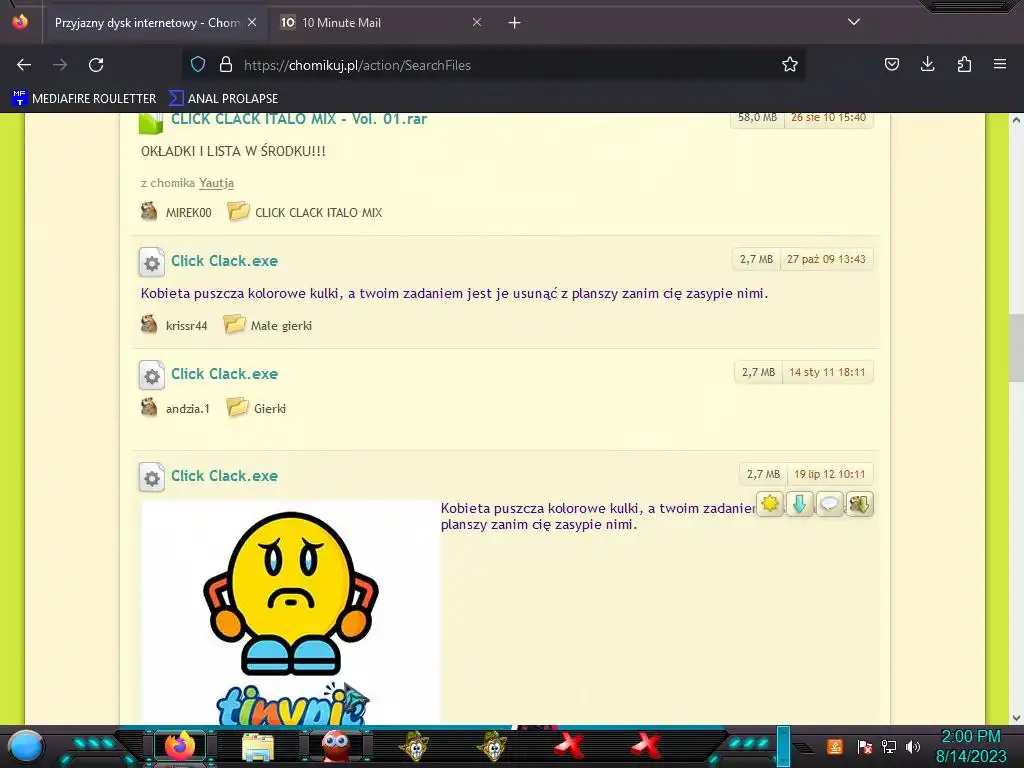
Task: Click the hamster avatar next to andzia.1
Action: point(149,408)
